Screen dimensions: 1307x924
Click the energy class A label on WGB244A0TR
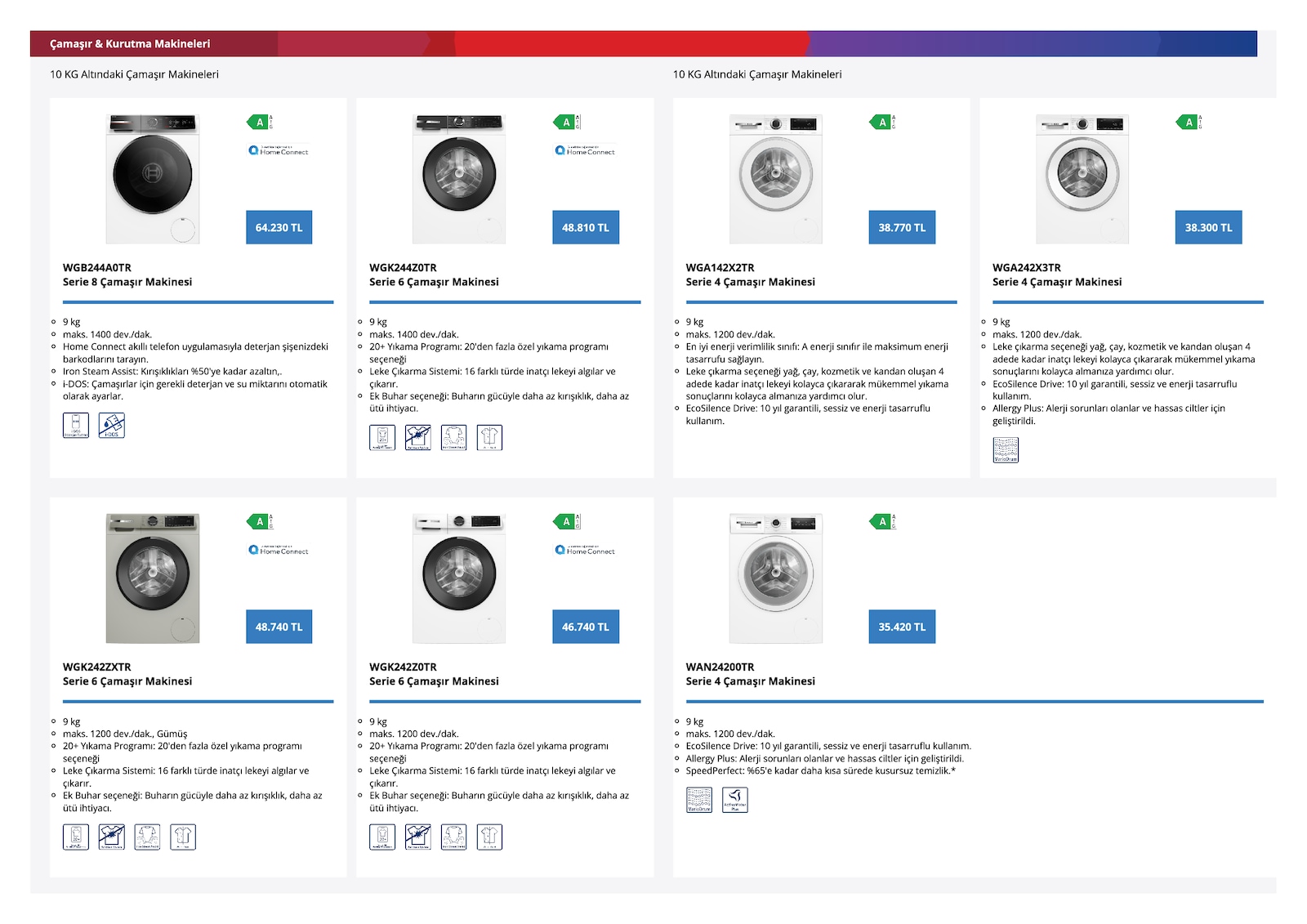click(x=260, y=123)
